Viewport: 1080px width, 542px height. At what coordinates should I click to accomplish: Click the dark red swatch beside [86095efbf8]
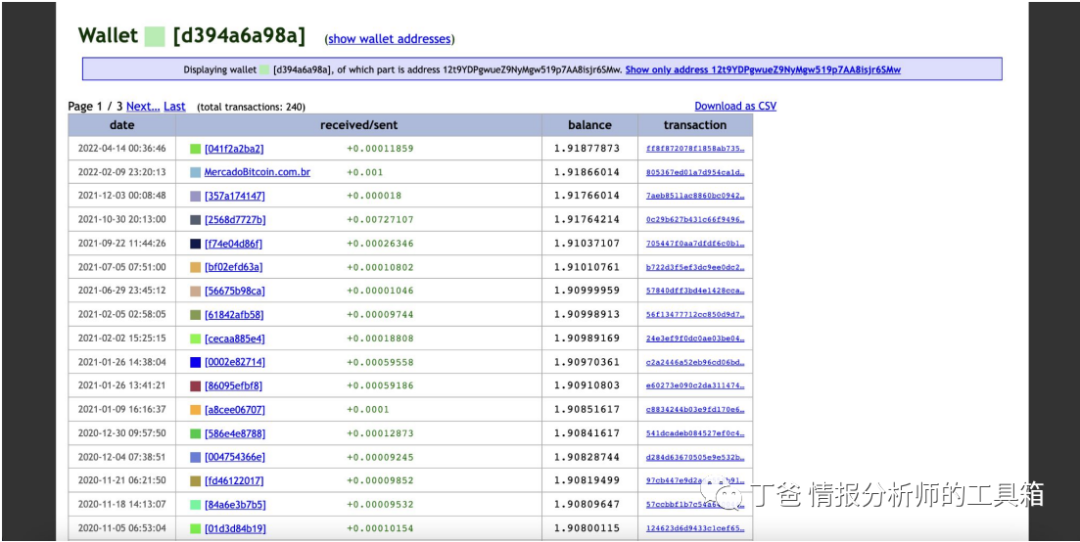click(x=196, y=386)
